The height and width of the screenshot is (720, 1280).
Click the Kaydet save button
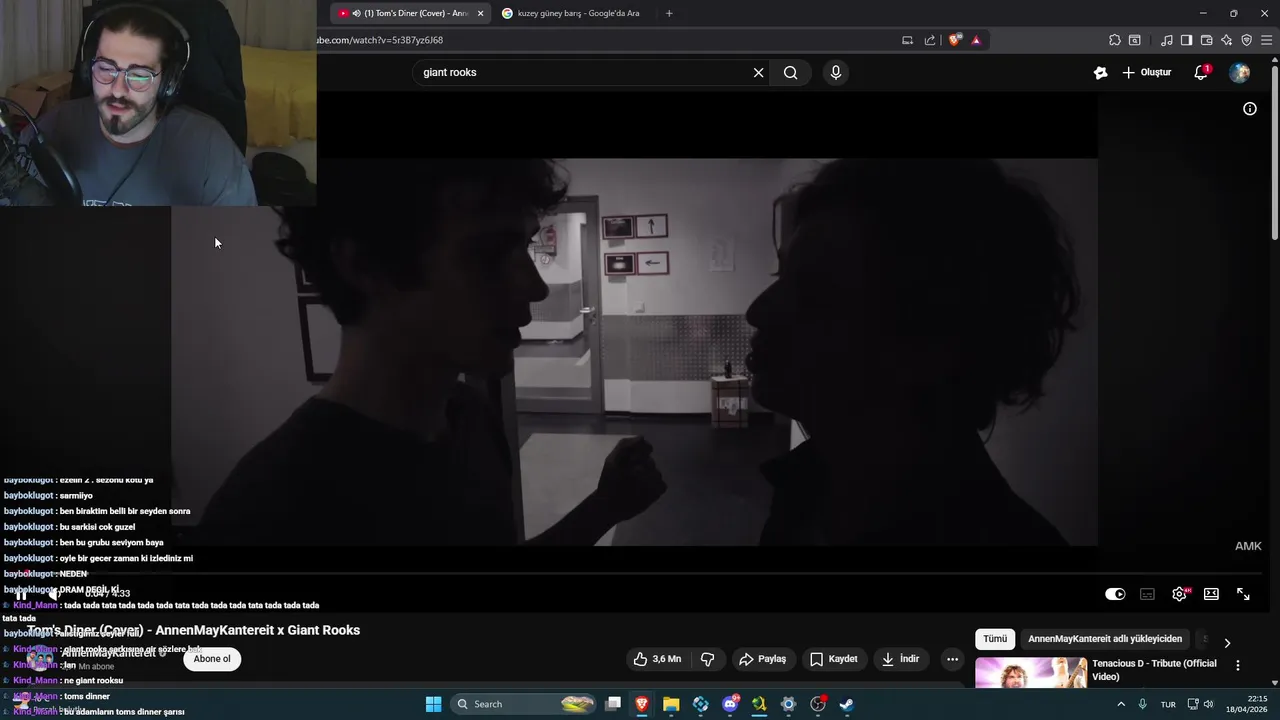(x=833, y=659)
